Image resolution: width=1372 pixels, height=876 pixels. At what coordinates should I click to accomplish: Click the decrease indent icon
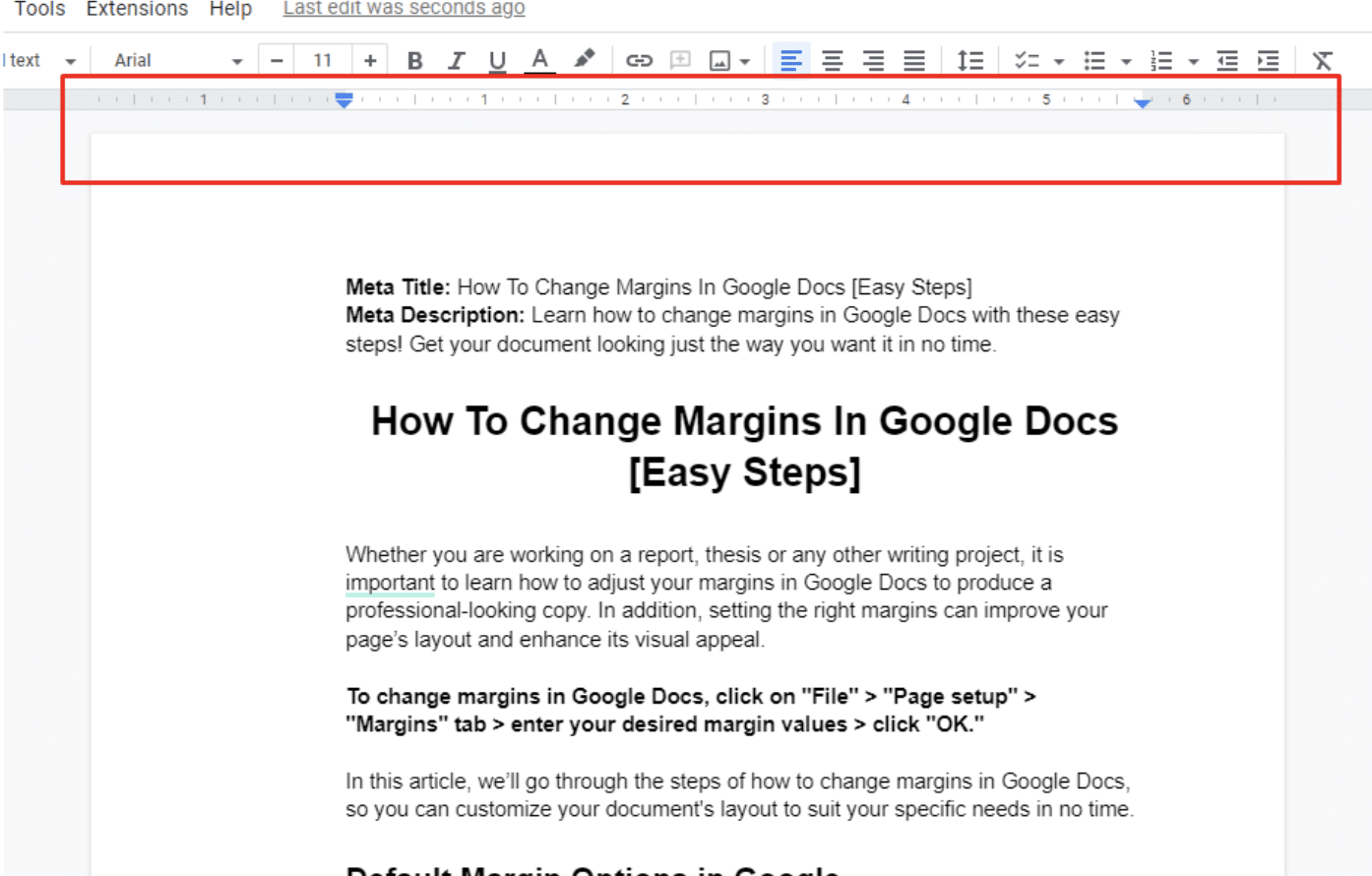tap(1226, 61)
